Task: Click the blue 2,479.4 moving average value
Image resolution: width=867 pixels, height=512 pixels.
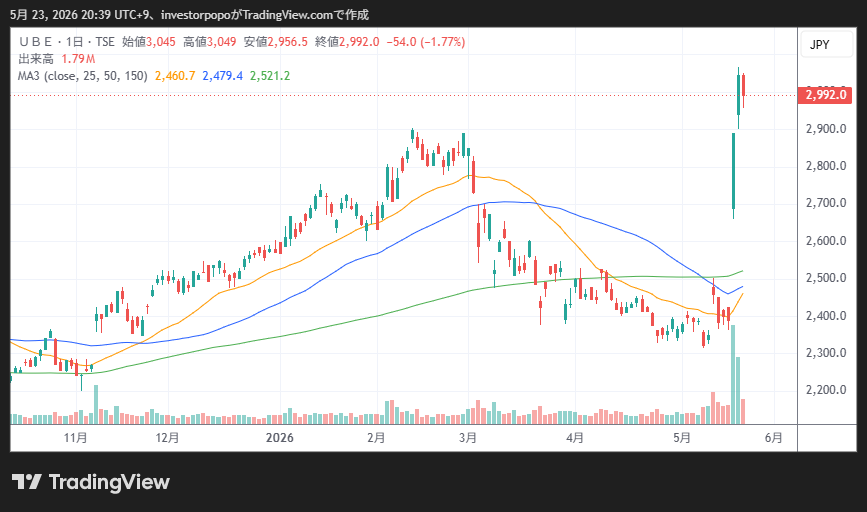Action: tap(222, 76)
